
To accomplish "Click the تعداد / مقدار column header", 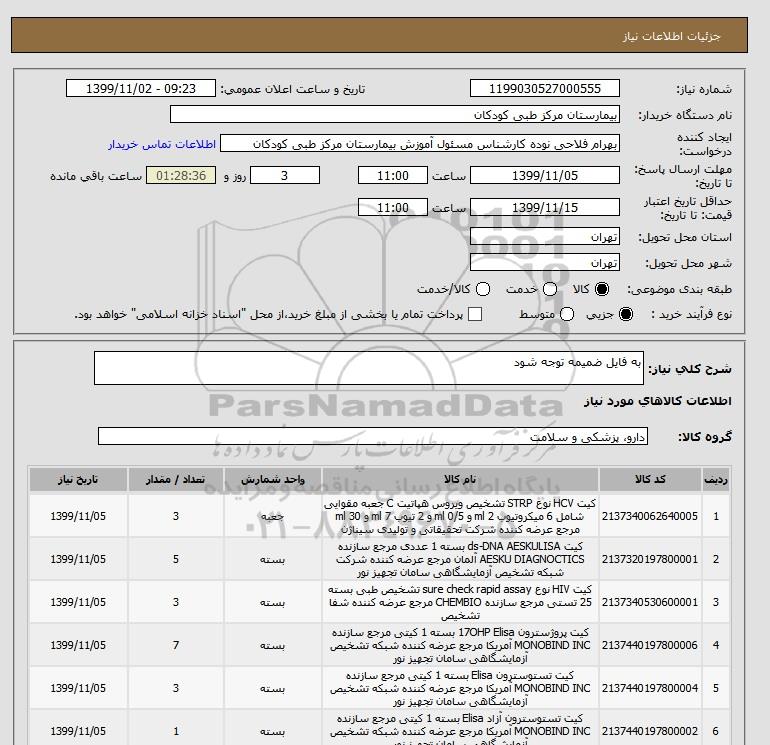I will [x=176, y=480].
